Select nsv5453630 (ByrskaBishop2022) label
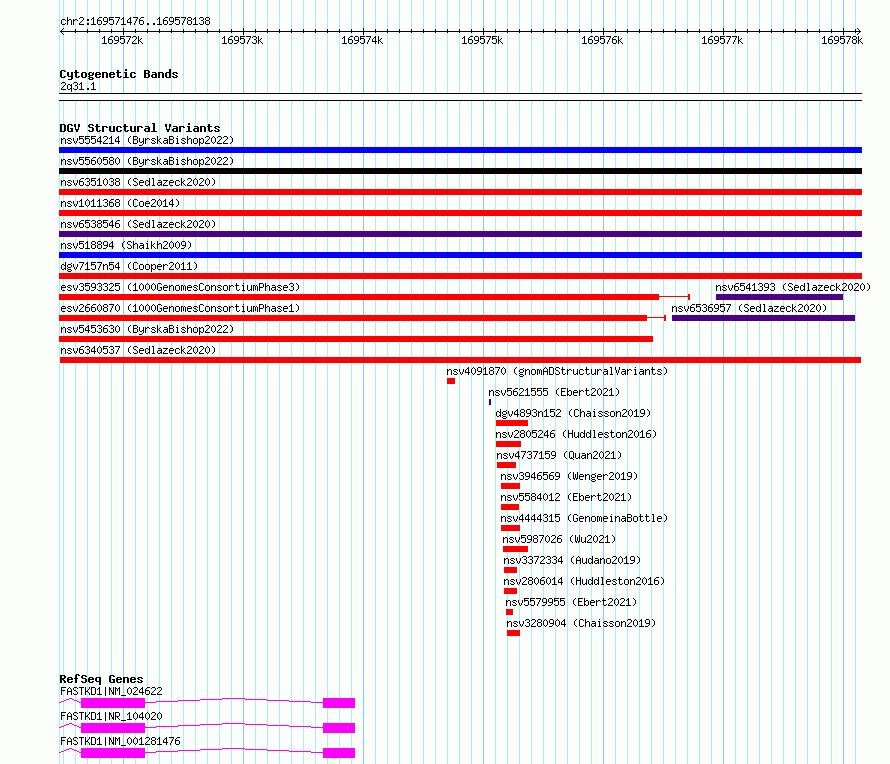 pos(147,329)
